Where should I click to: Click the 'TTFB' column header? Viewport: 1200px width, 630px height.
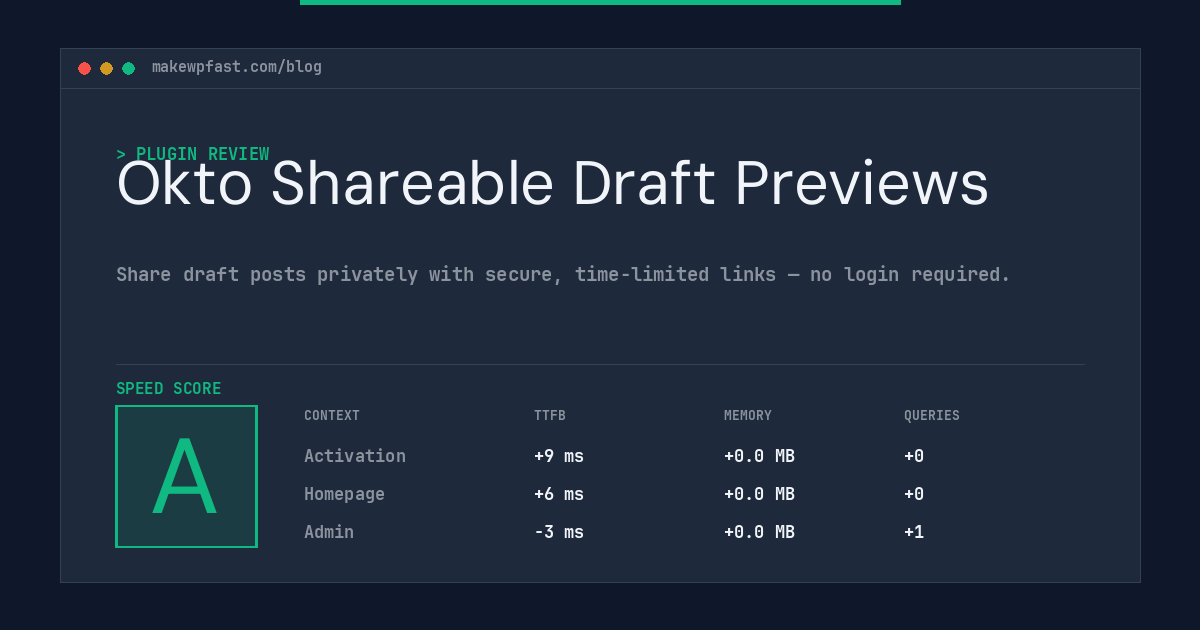tap(550, 415)
